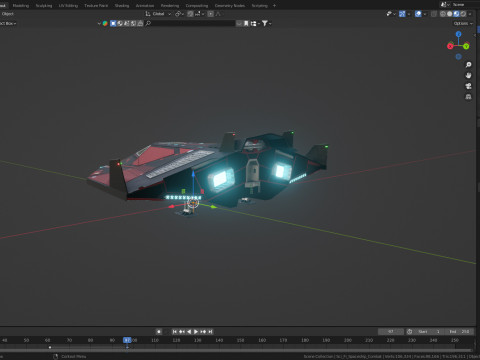Open the Compositing workspace tab

point(197,6)
